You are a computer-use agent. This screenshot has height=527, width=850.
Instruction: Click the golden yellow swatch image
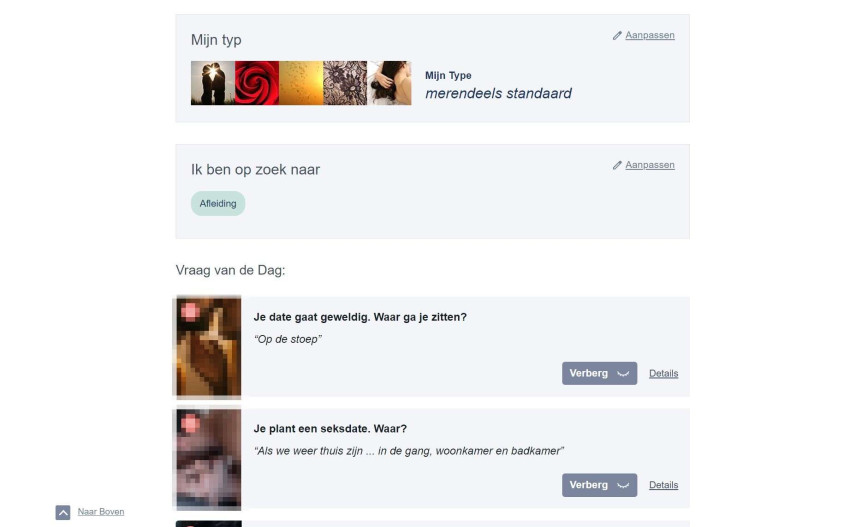tap(301, 83)
